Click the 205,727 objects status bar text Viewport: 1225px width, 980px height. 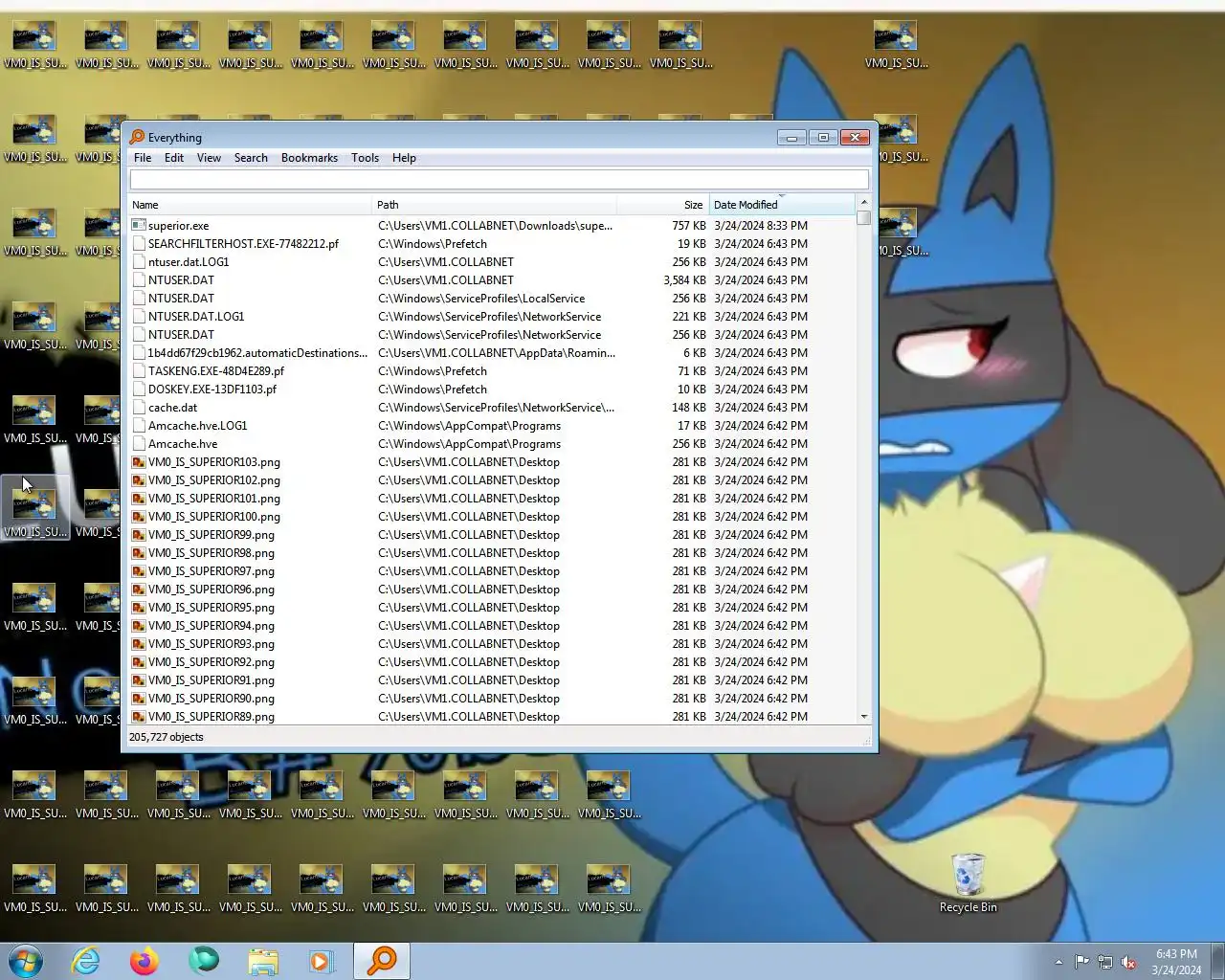[x=167, y=737]
